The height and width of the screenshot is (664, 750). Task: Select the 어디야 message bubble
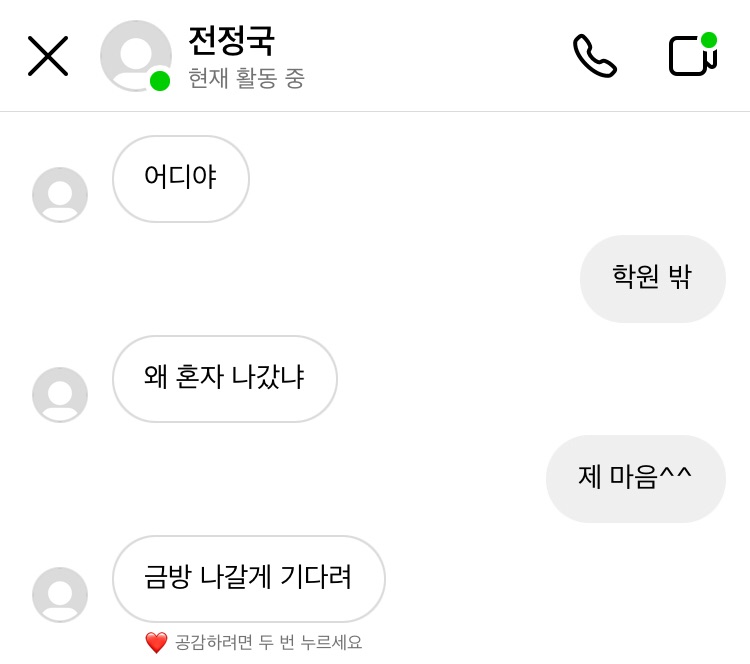pos(181,179)
